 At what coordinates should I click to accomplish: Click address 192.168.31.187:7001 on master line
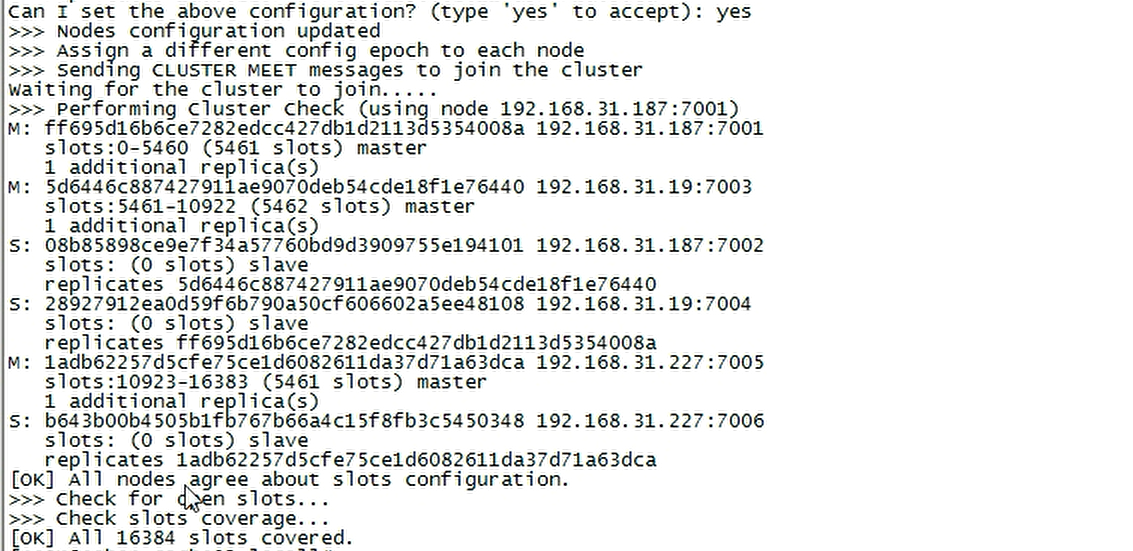click(650, 129)
